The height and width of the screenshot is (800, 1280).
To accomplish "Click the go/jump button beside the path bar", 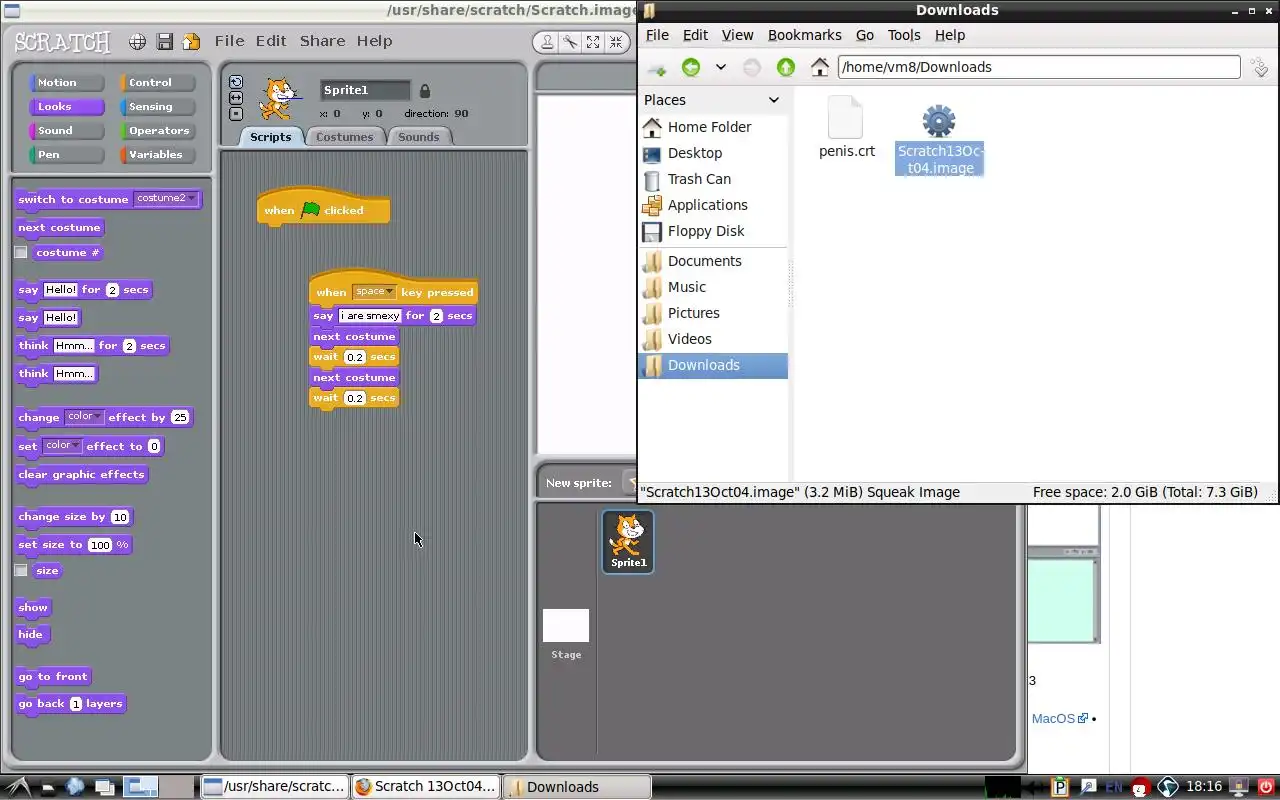I will (x=1260, y=67).
